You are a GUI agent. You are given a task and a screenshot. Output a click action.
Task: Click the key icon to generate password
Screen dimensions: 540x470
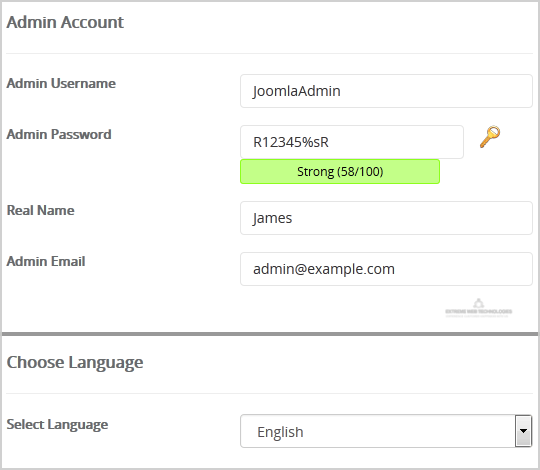pos(490,137)
